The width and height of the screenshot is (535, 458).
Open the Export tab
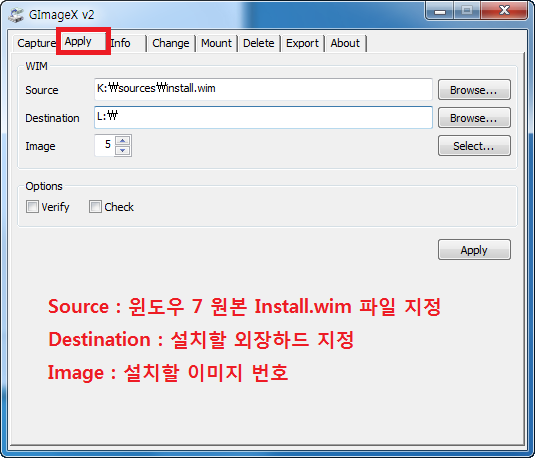coord(302,43)
